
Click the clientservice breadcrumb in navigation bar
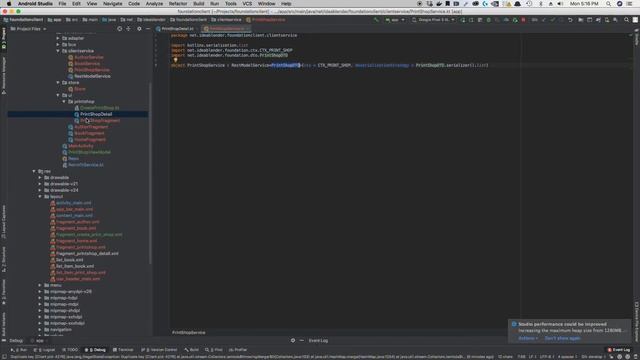227,20
